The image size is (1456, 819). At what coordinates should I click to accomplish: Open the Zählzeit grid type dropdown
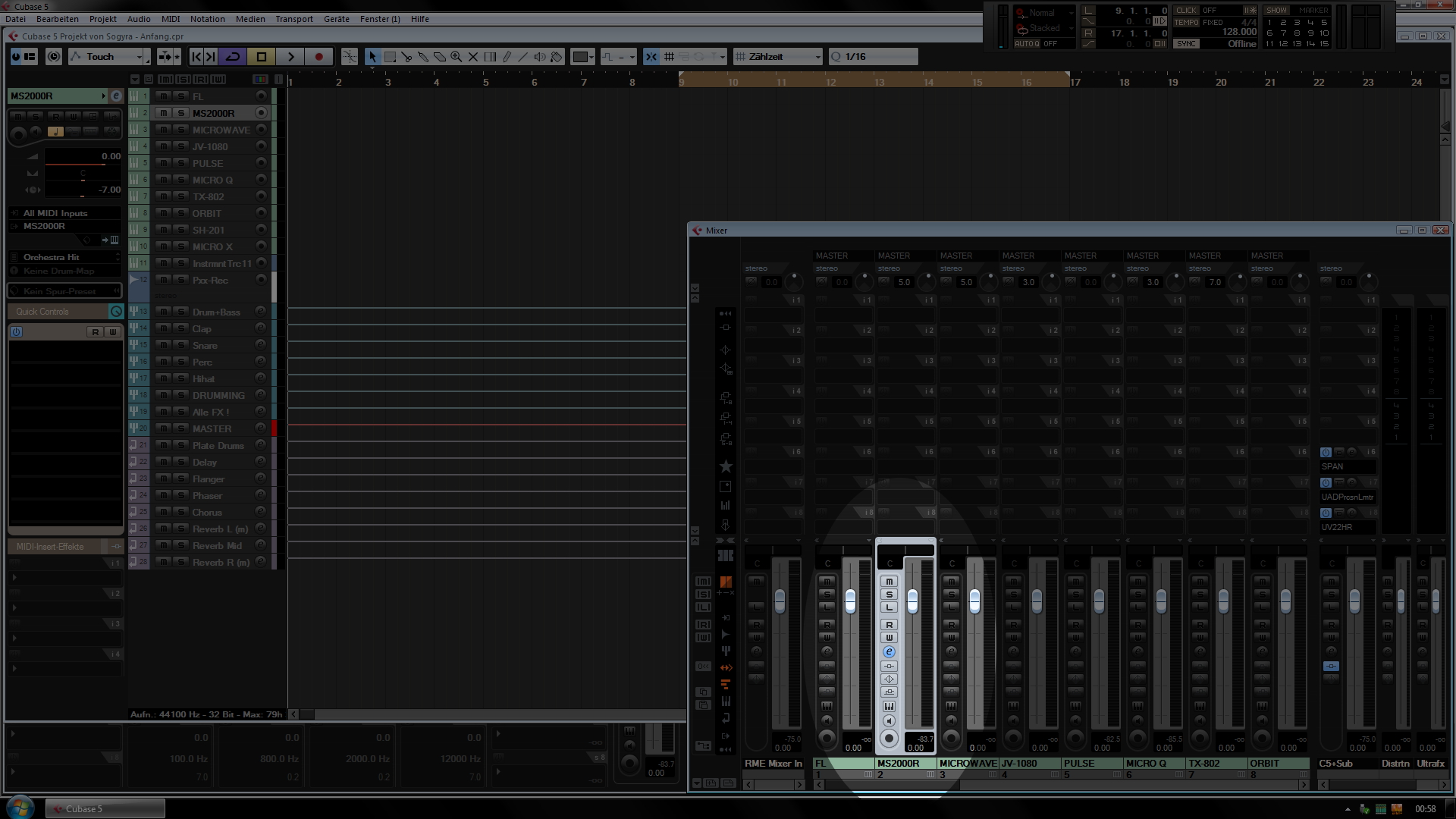(778, 57)
